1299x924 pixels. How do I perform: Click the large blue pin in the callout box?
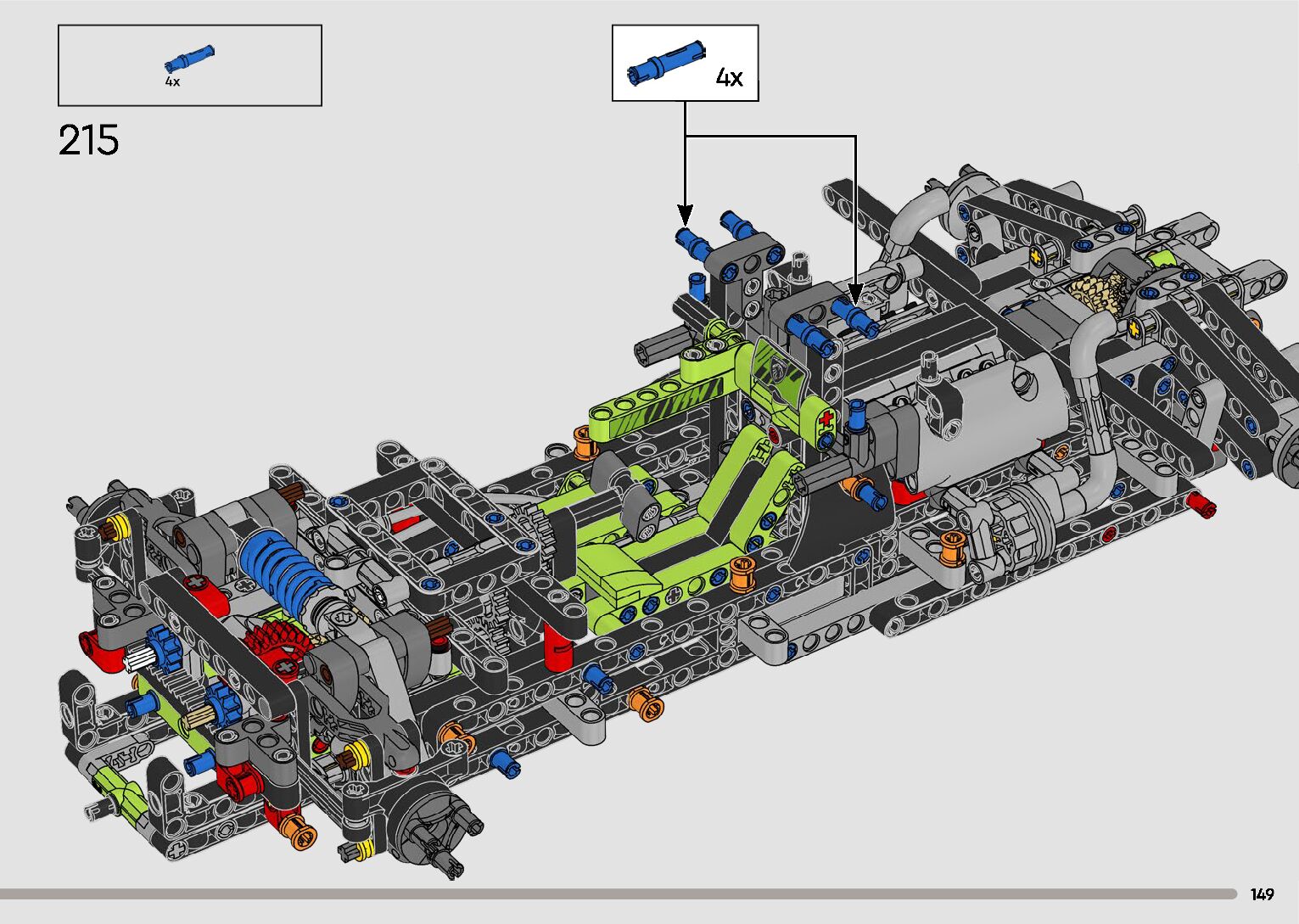666,61
